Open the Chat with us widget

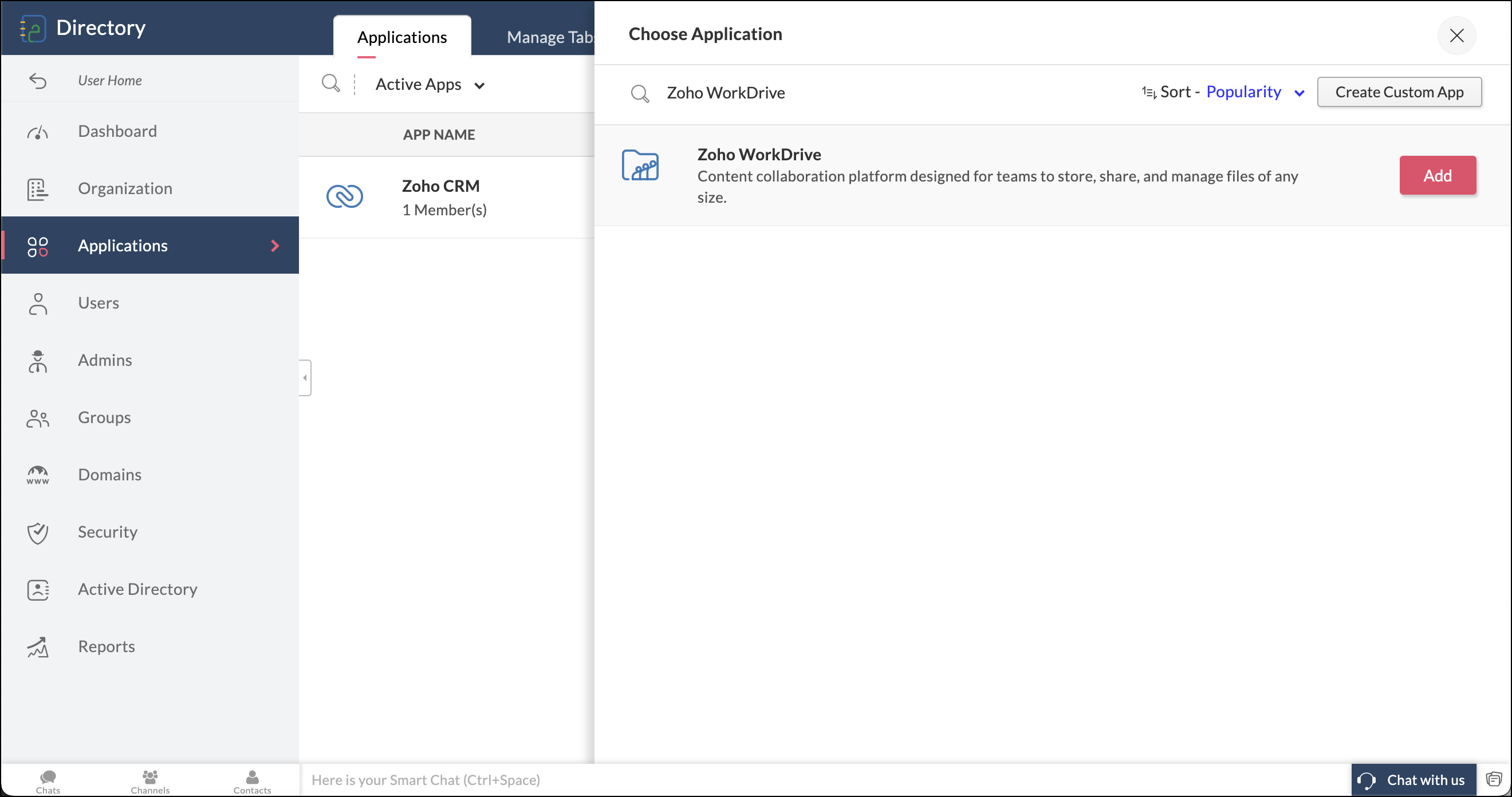click(x=1413, y=780)
